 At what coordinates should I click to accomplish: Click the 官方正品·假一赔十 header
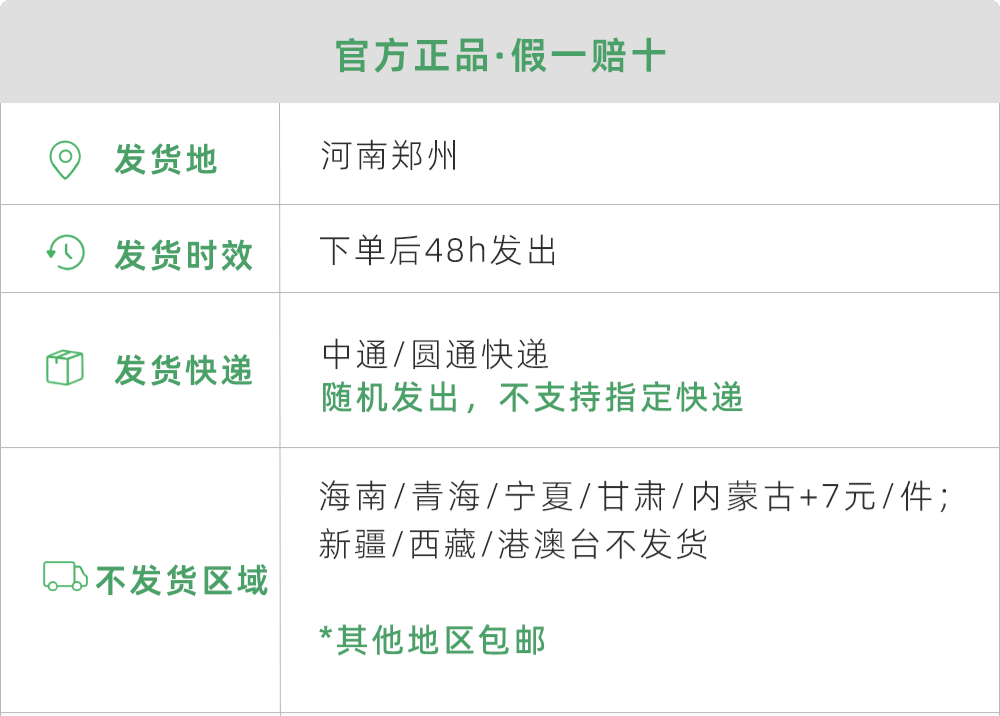coord(500,56)
